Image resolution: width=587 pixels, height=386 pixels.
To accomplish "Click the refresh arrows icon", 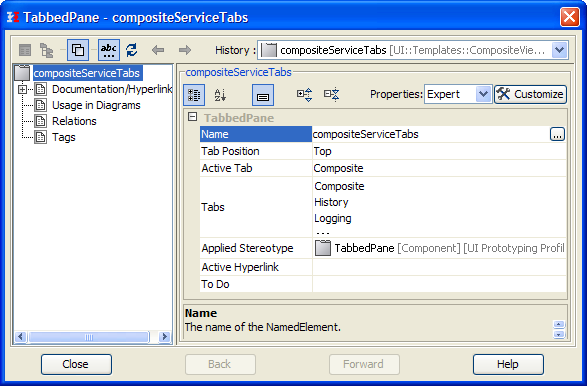I will point(132,50).
